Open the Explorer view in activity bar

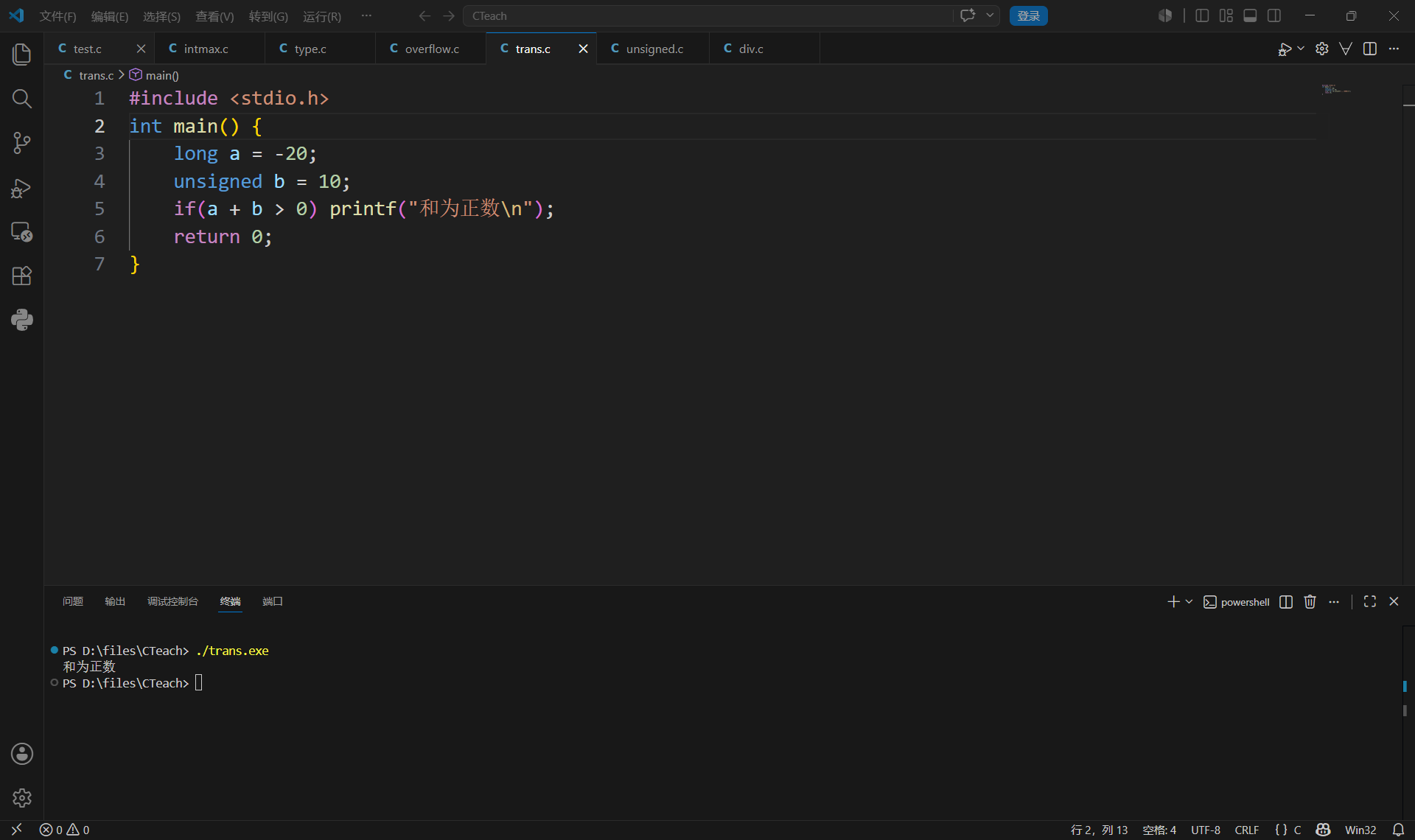(22, 55)
